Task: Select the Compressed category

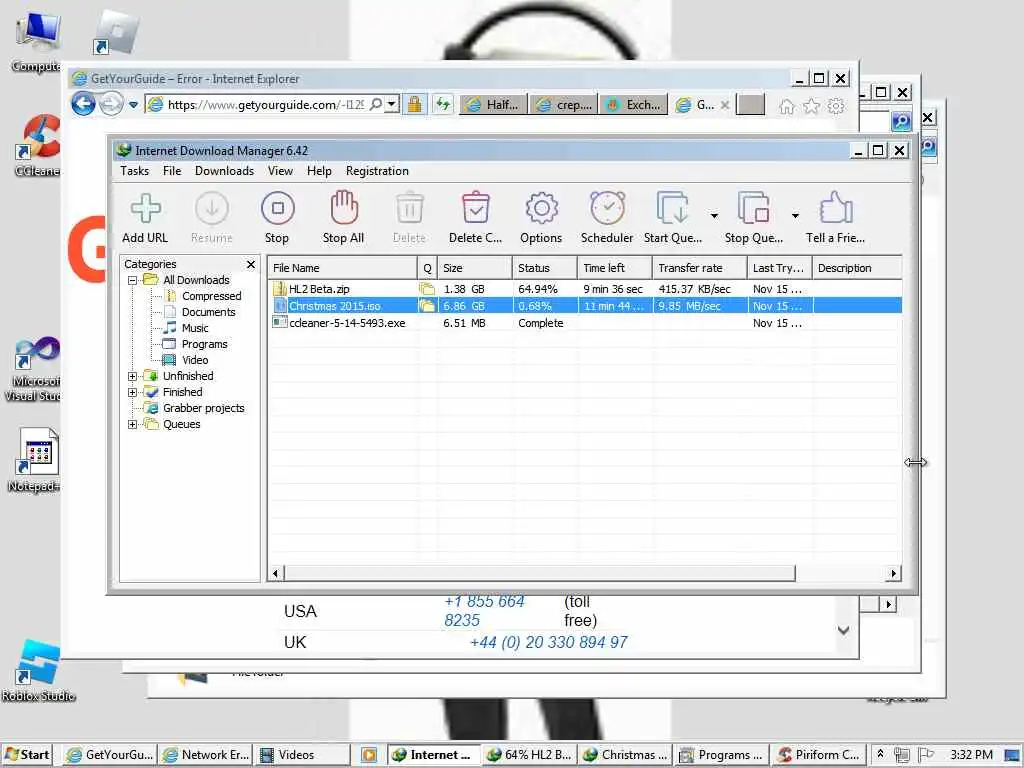Action: point(212,296)
